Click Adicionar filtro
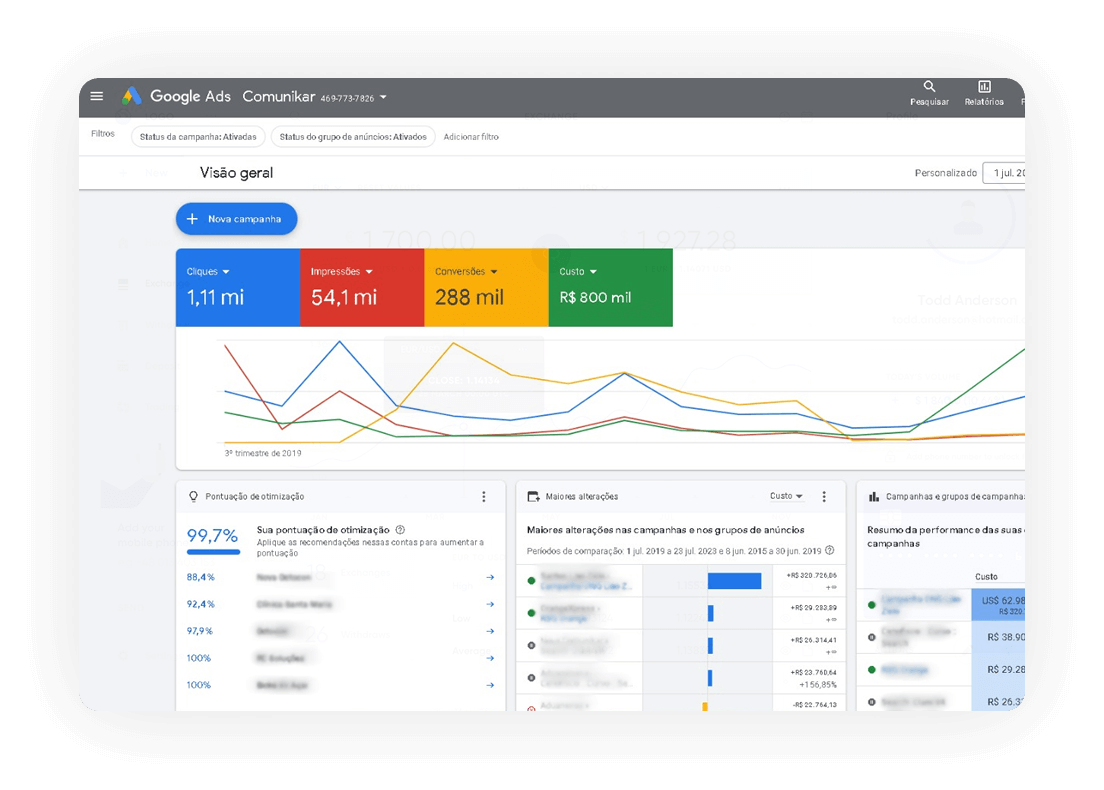Image resolution: width=1104 pixels, height=790 pixels. pos(471,137)
